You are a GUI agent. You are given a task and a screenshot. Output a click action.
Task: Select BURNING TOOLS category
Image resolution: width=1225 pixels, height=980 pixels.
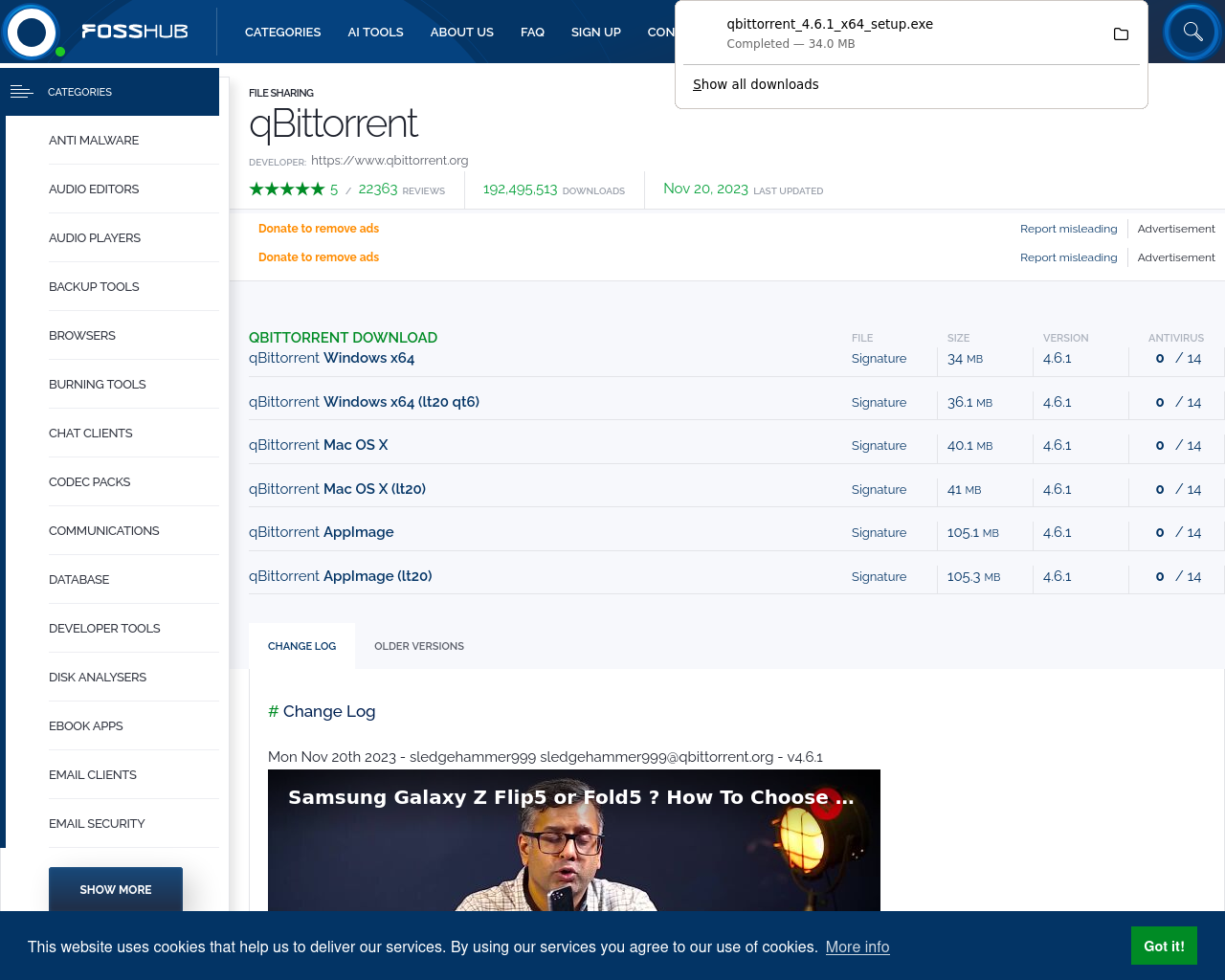point(98,384)
